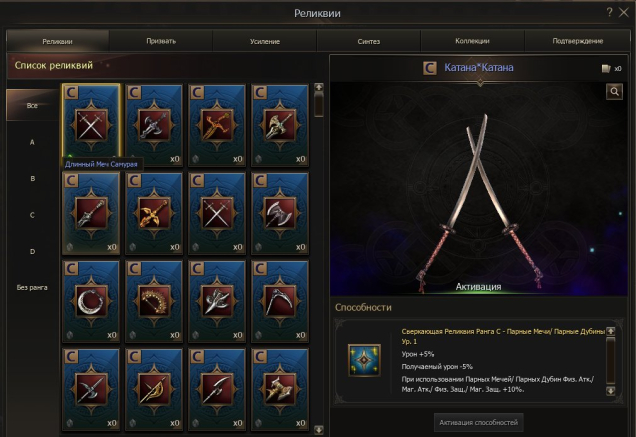This screenshot has width=636, height=437.
Task: Click relic list scrollbar up arrow
Action: [x=319, y=87]
